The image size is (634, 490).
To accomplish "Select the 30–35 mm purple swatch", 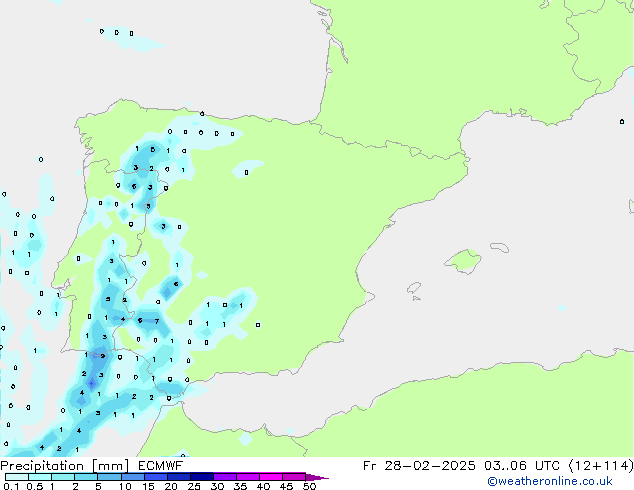I will click(x=224, y=477).
